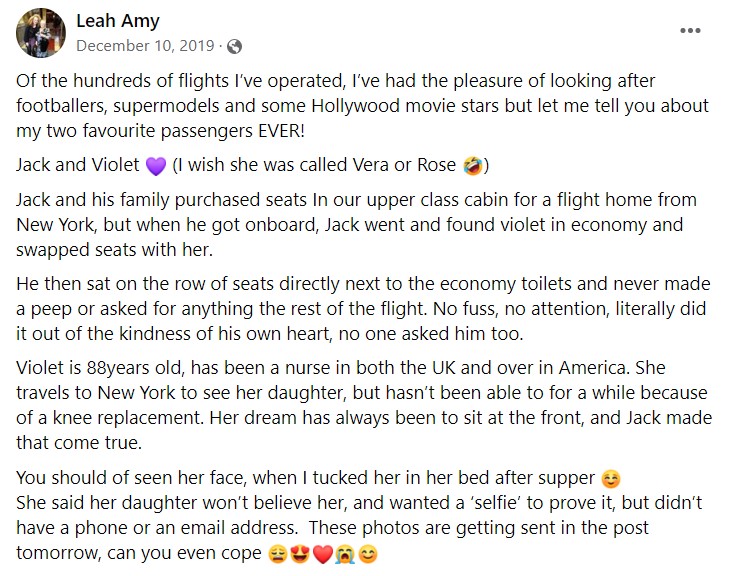Screen dimensions: 729x576
Task: Click the red heart emoji in last line
Action: (323, 554)
